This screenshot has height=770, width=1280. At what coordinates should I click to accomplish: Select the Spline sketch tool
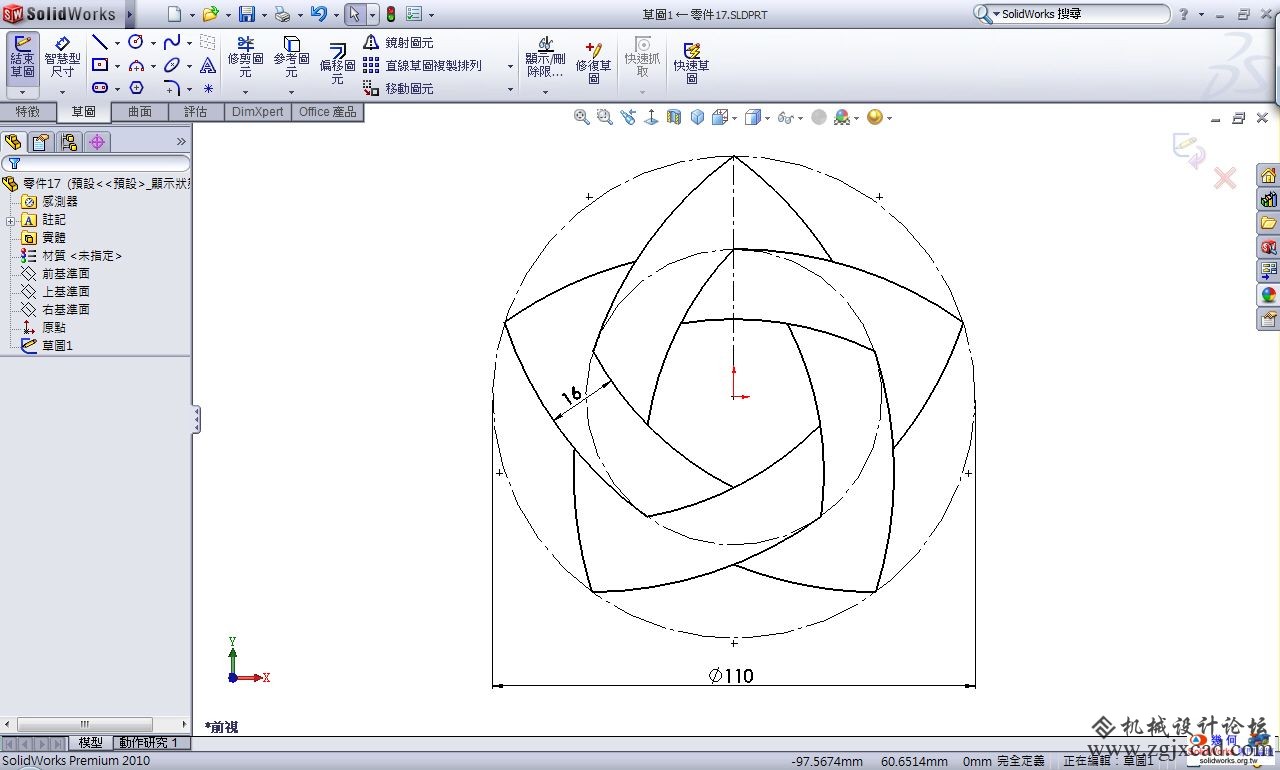[172, 42]
